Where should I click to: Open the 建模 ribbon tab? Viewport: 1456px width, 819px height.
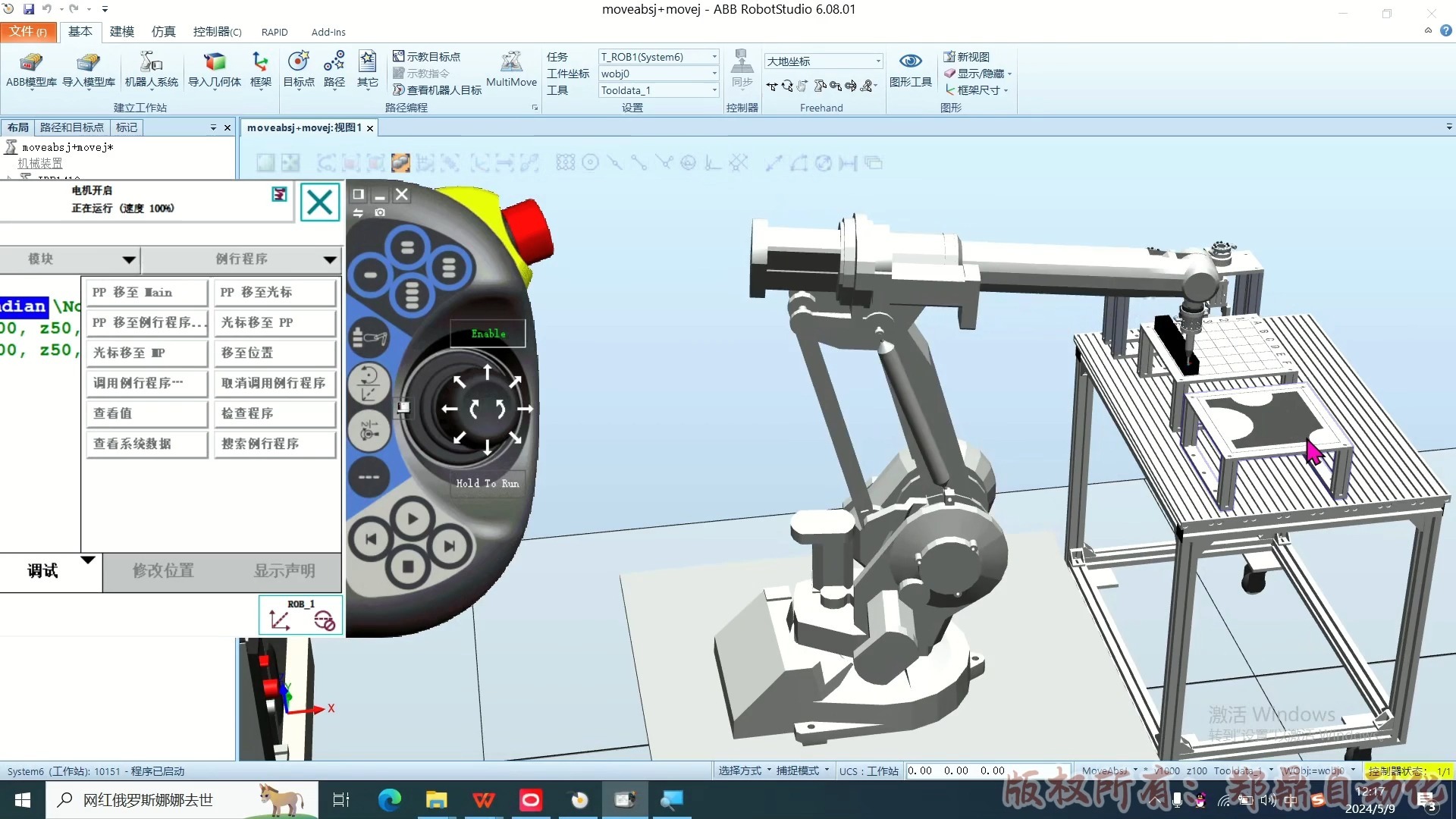pos(121,32)
